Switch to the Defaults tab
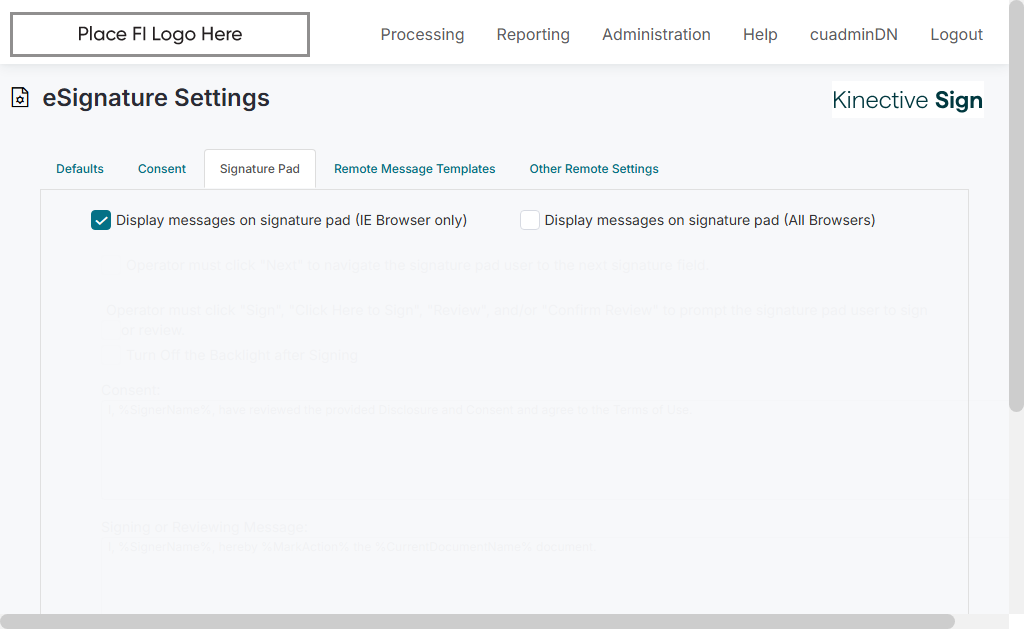Screen dimensions: 1024x629 80,169
